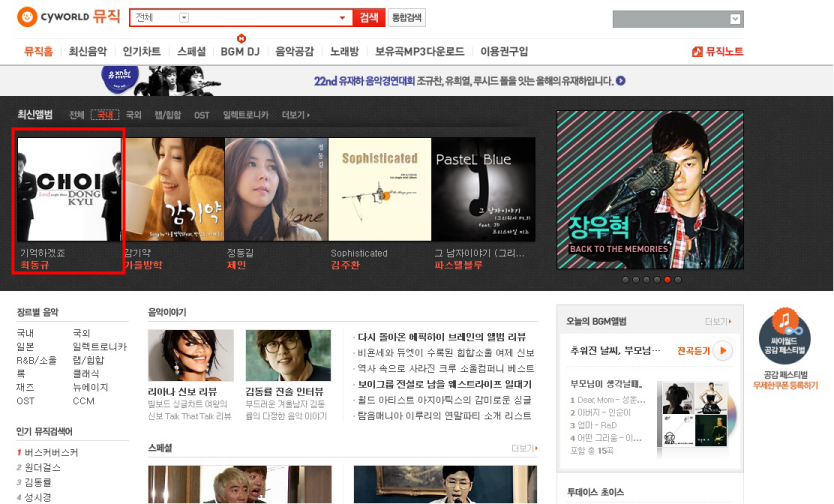Play the 전곡듣기 round play button

(723, 350)
